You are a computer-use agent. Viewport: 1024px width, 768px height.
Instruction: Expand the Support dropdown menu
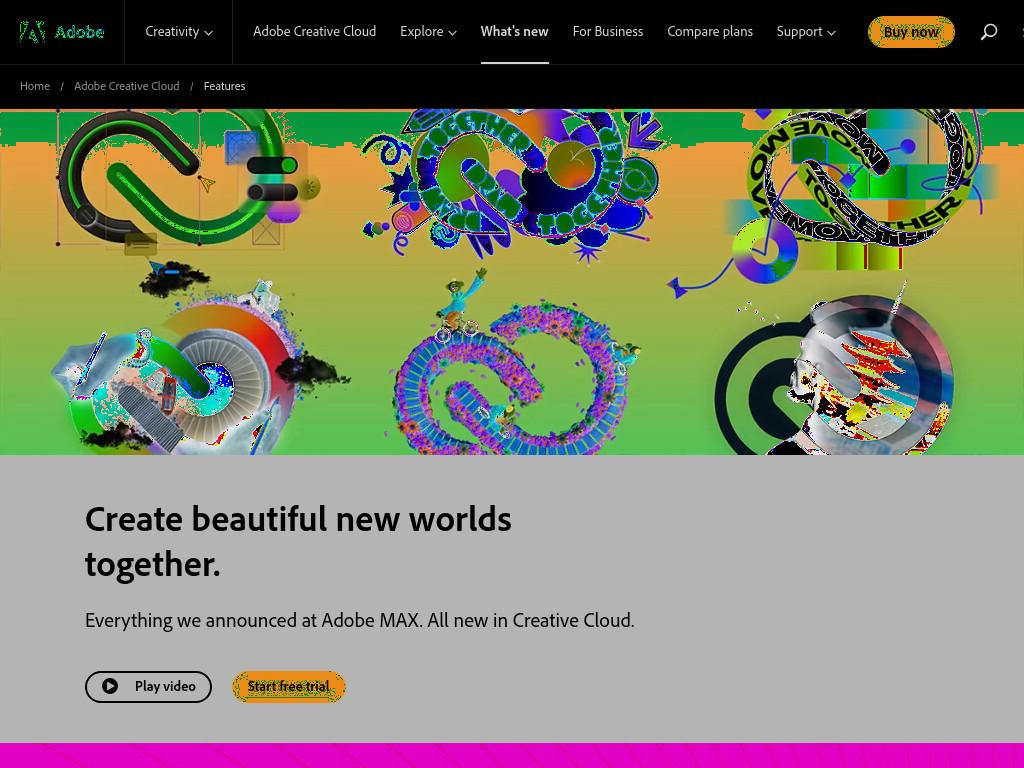pyautogui.click(x=806, y=31)
